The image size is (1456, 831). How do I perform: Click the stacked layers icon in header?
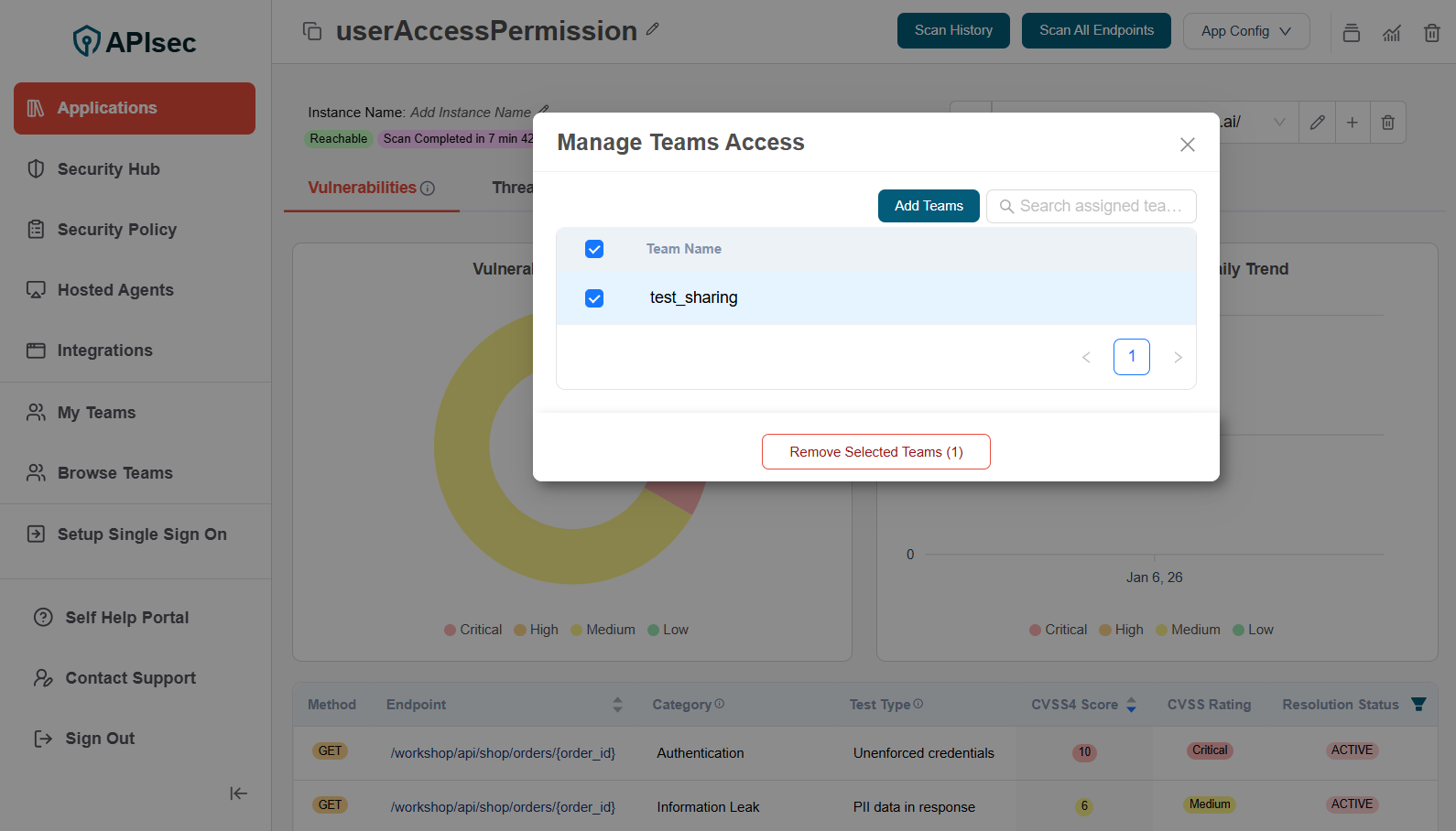point(1352,33)
